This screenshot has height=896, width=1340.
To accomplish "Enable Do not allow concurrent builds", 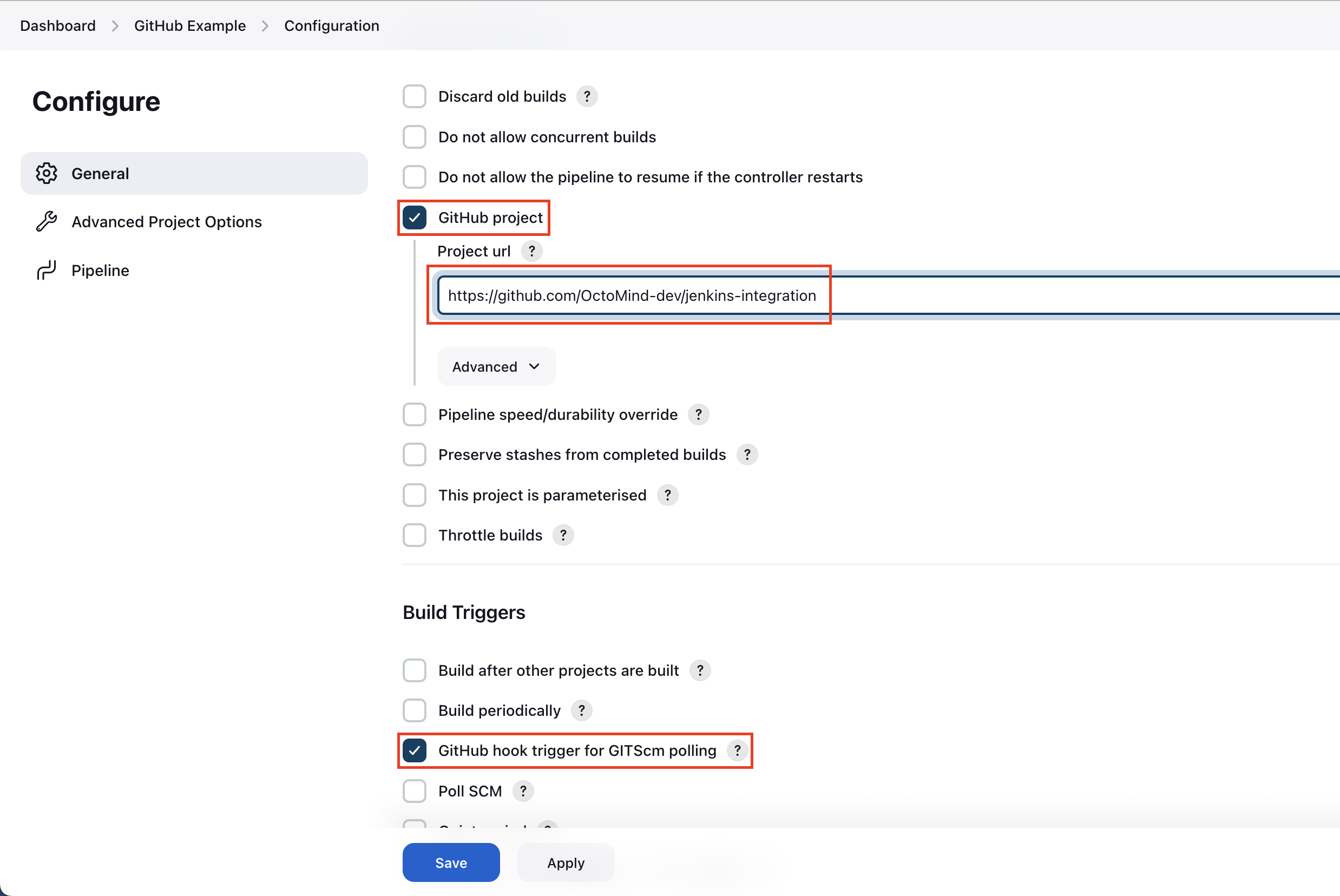I will [415, 136].
